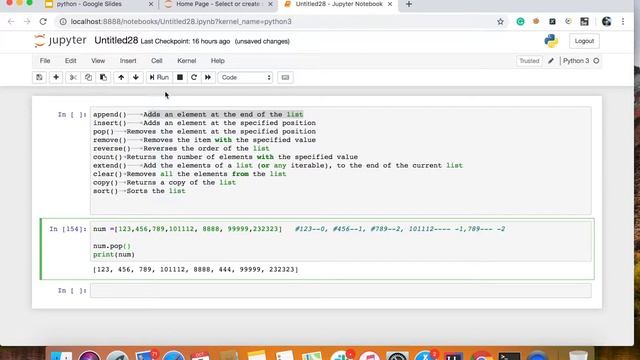Click the browser address bar URL
Screen dimensions: 640x360
[181, 22]
